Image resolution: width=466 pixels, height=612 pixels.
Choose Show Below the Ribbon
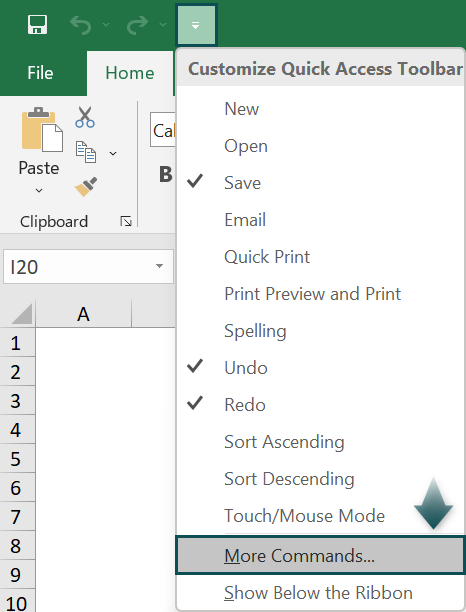pos(320,592)
